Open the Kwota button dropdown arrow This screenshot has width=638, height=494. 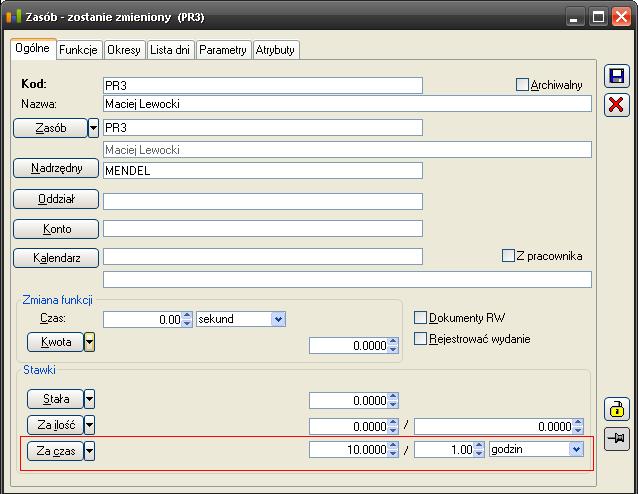pyautogui.click(x=89, y=342)
